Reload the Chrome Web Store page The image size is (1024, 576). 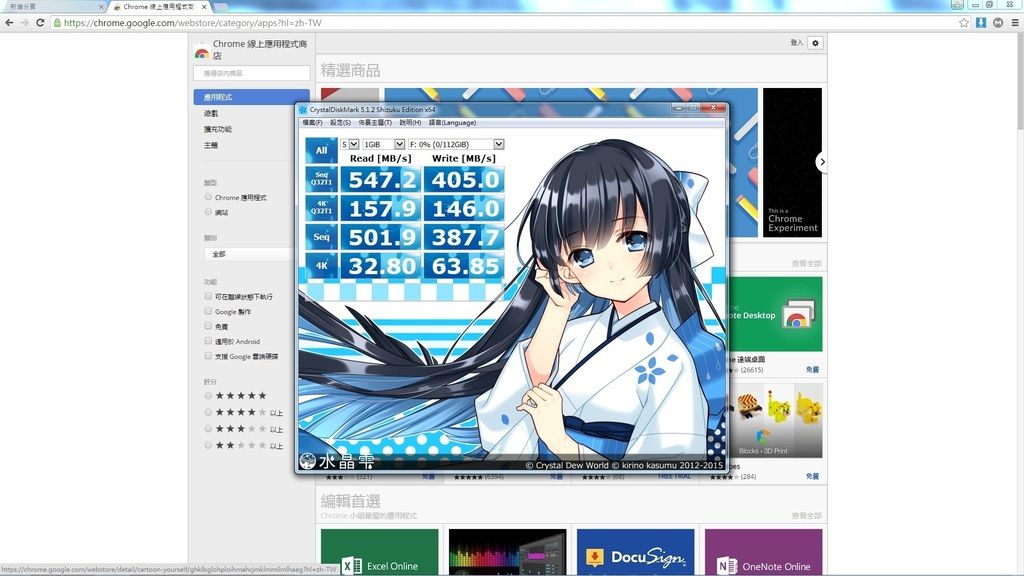pos(40,22)
